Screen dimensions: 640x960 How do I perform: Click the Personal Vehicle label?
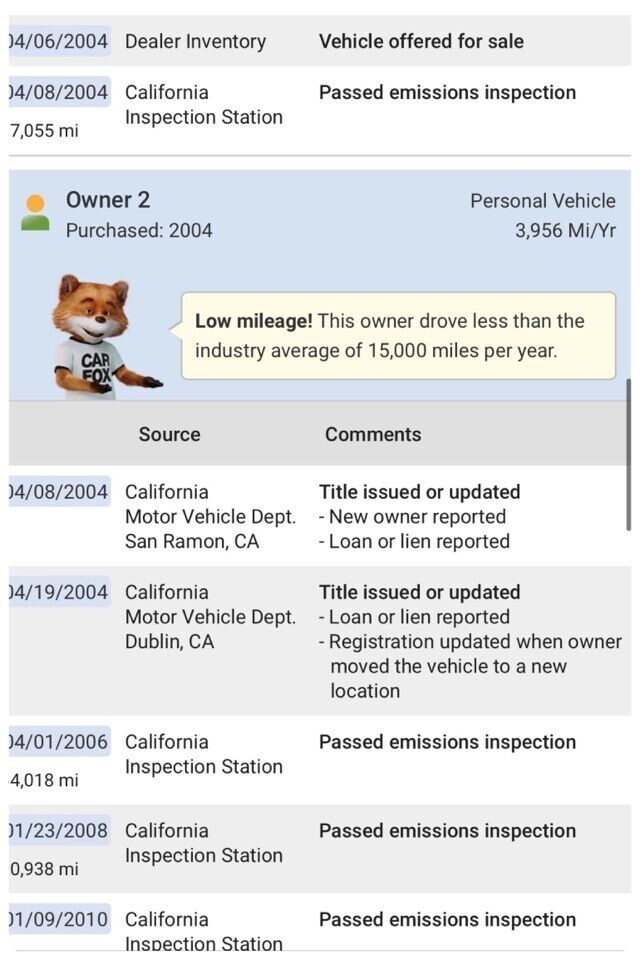tap(543, 201)
